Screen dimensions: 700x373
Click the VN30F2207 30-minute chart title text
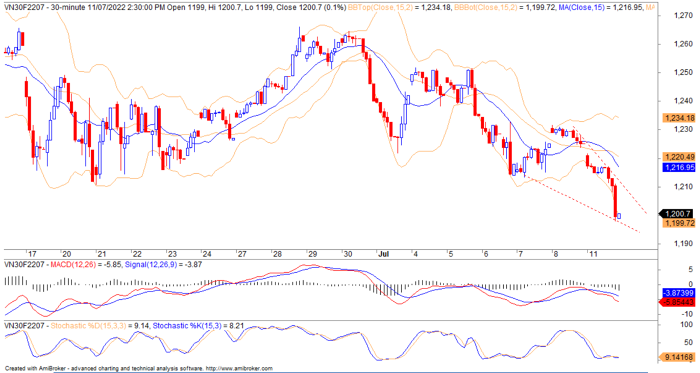tap(175, 7)
